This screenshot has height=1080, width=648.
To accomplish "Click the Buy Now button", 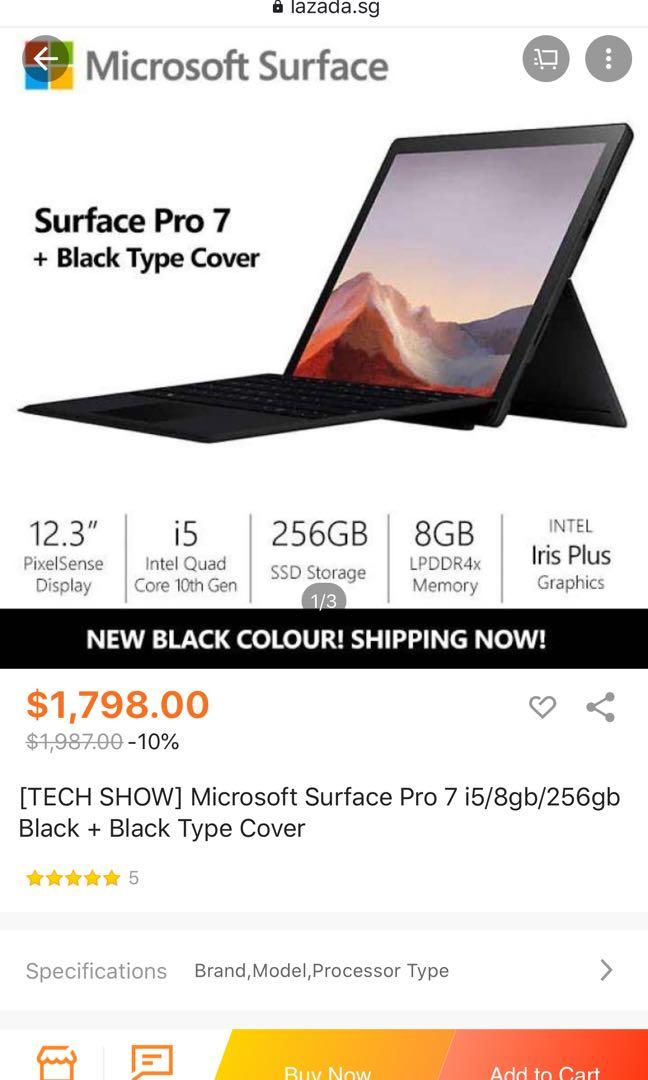I will pyautogui.click(x=328, y=1055).
